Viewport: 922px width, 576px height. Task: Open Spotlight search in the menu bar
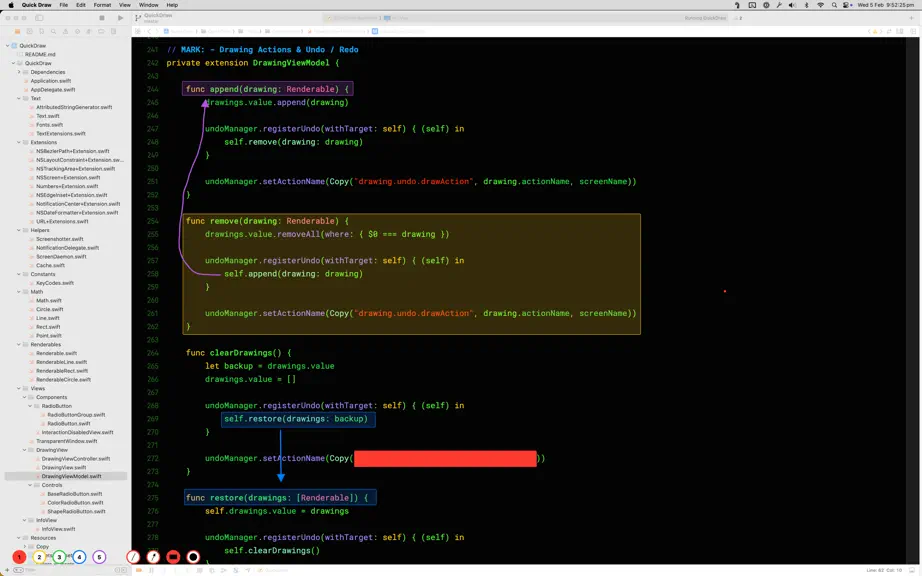coord(834,5)
